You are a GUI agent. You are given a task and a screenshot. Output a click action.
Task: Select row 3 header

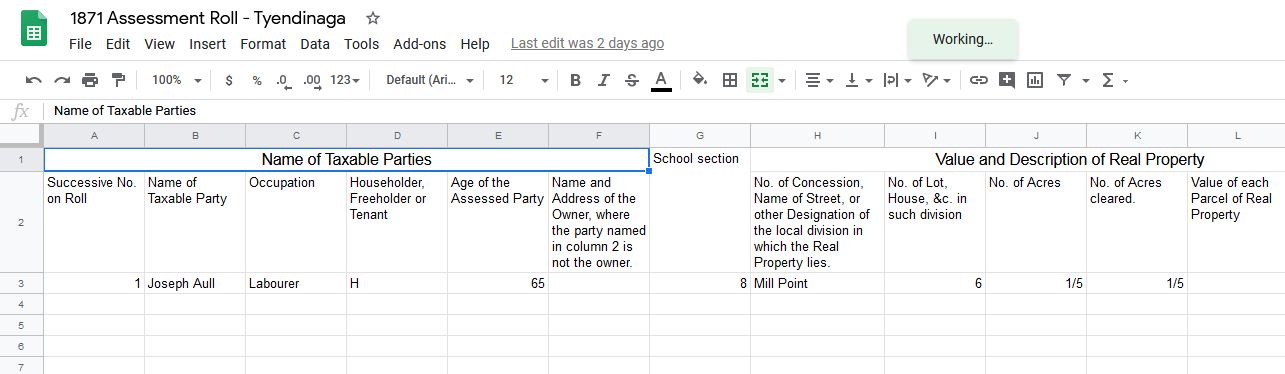click(x=21, y=284)
